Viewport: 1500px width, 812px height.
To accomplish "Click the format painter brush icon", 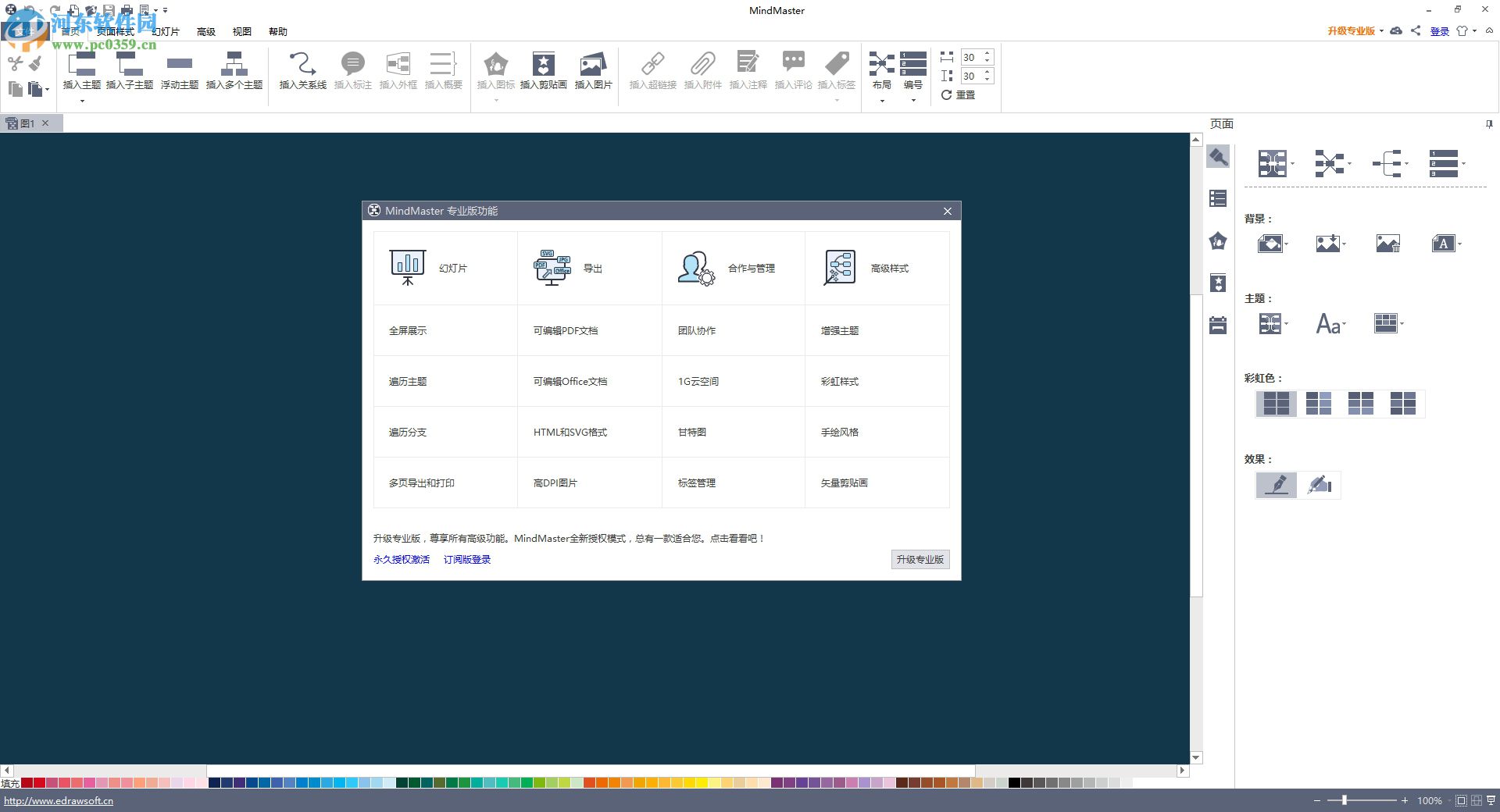I will (x=35, y=63).
